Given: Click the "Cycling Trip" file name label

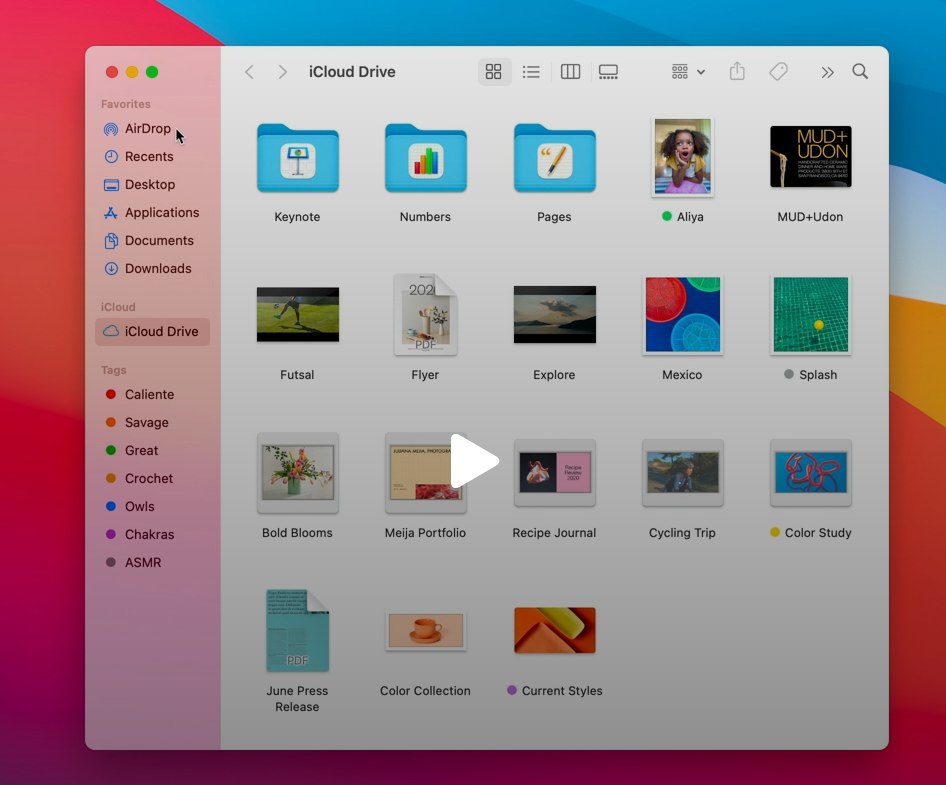Looking at the screenshot, I should tap(682, 533).
